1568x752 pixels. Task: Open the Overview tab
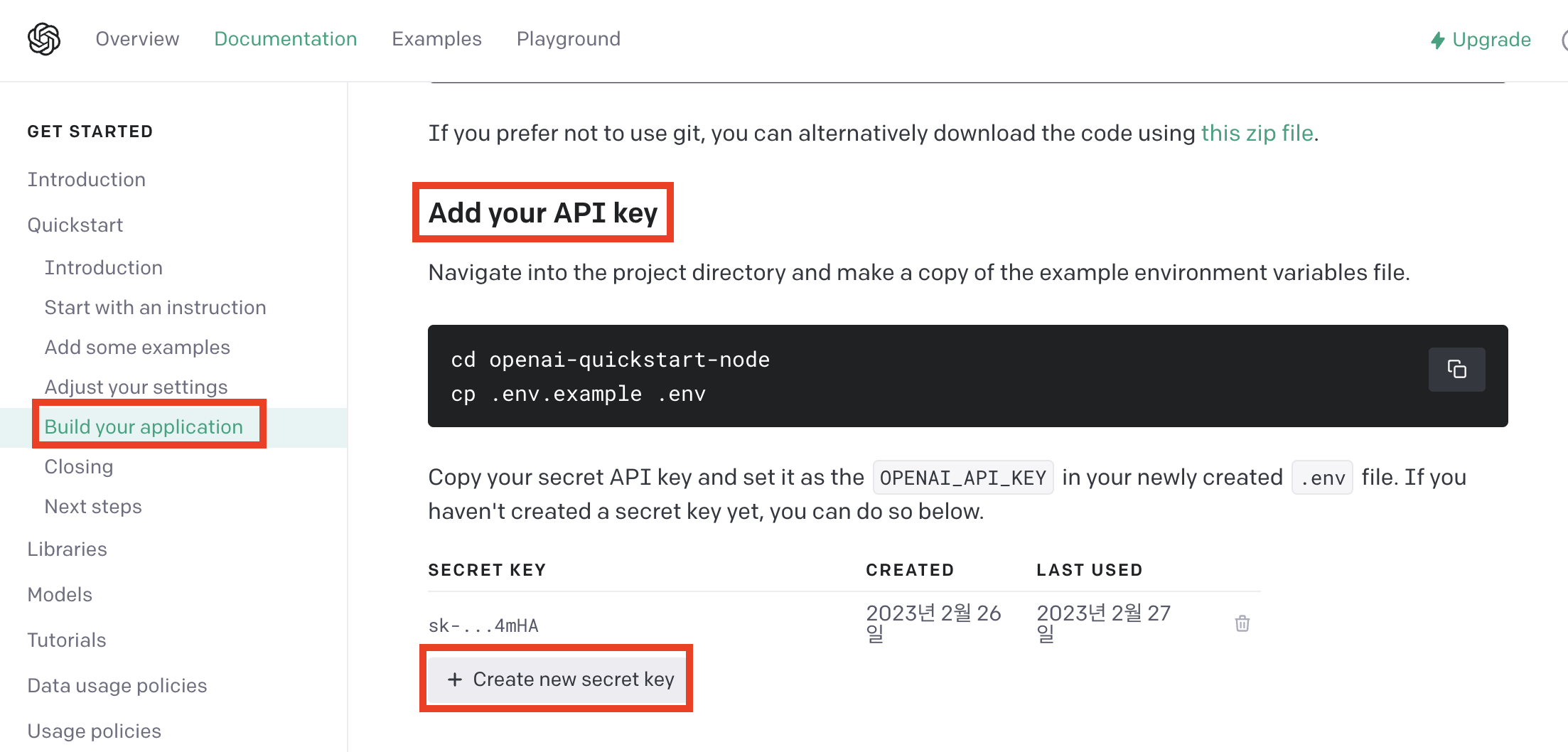137,39
